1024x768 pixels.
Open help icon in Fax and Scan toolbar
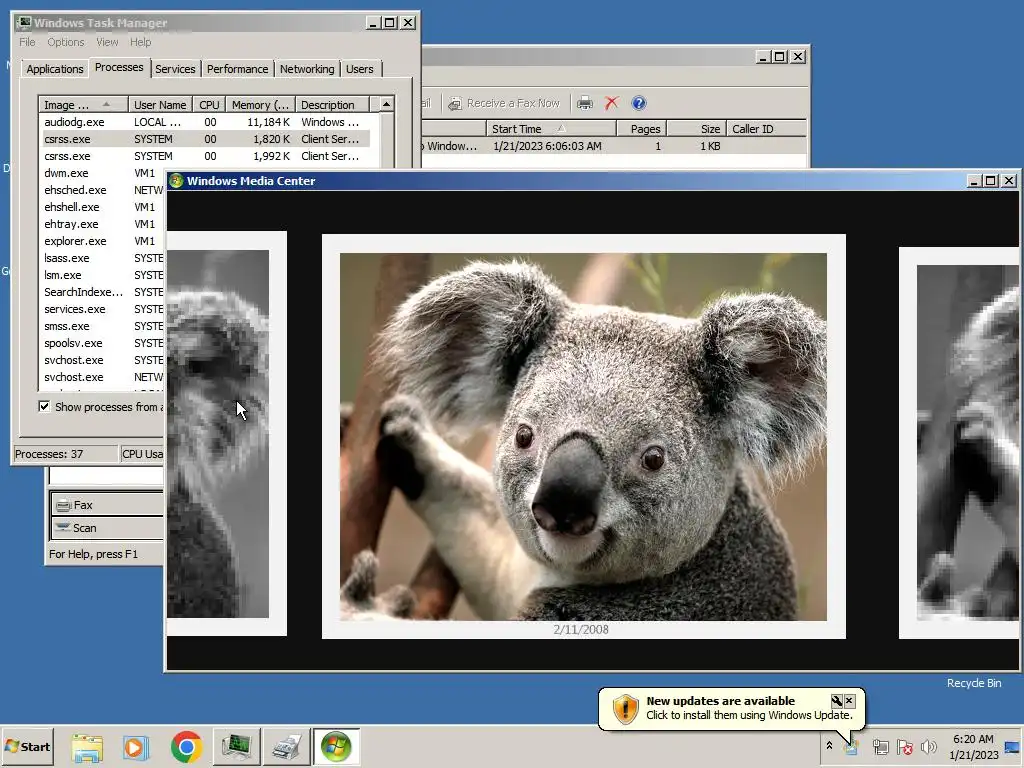pyautogui.click(x=639, y=103)
